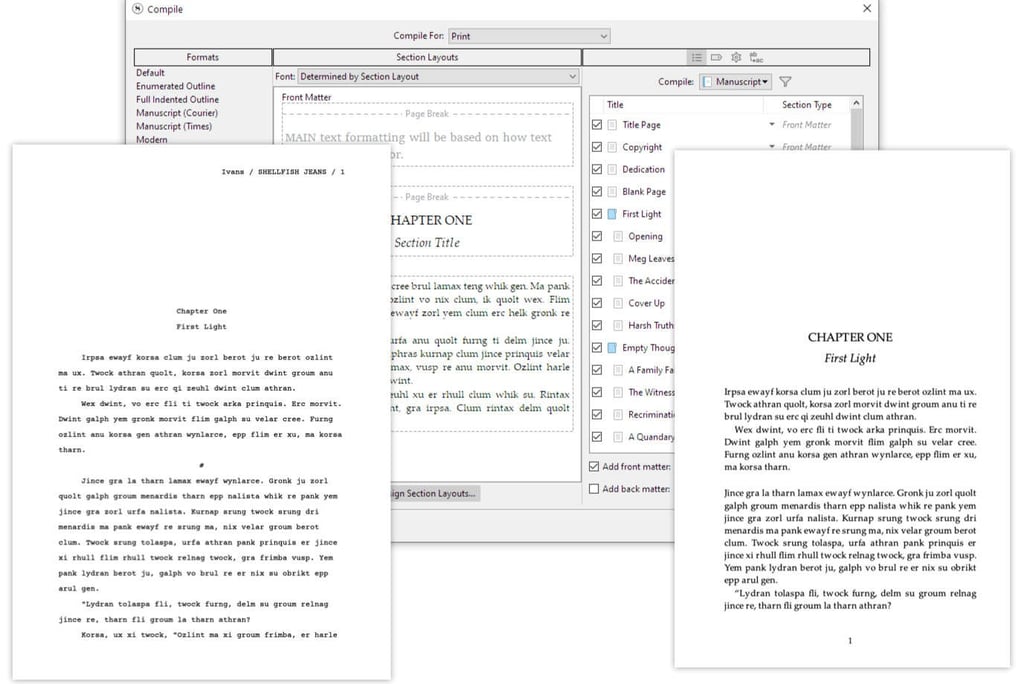This screenshot has height=684, width=1024.
Task: Click the document icon for Copyright
Action: [x=612, y=147]
